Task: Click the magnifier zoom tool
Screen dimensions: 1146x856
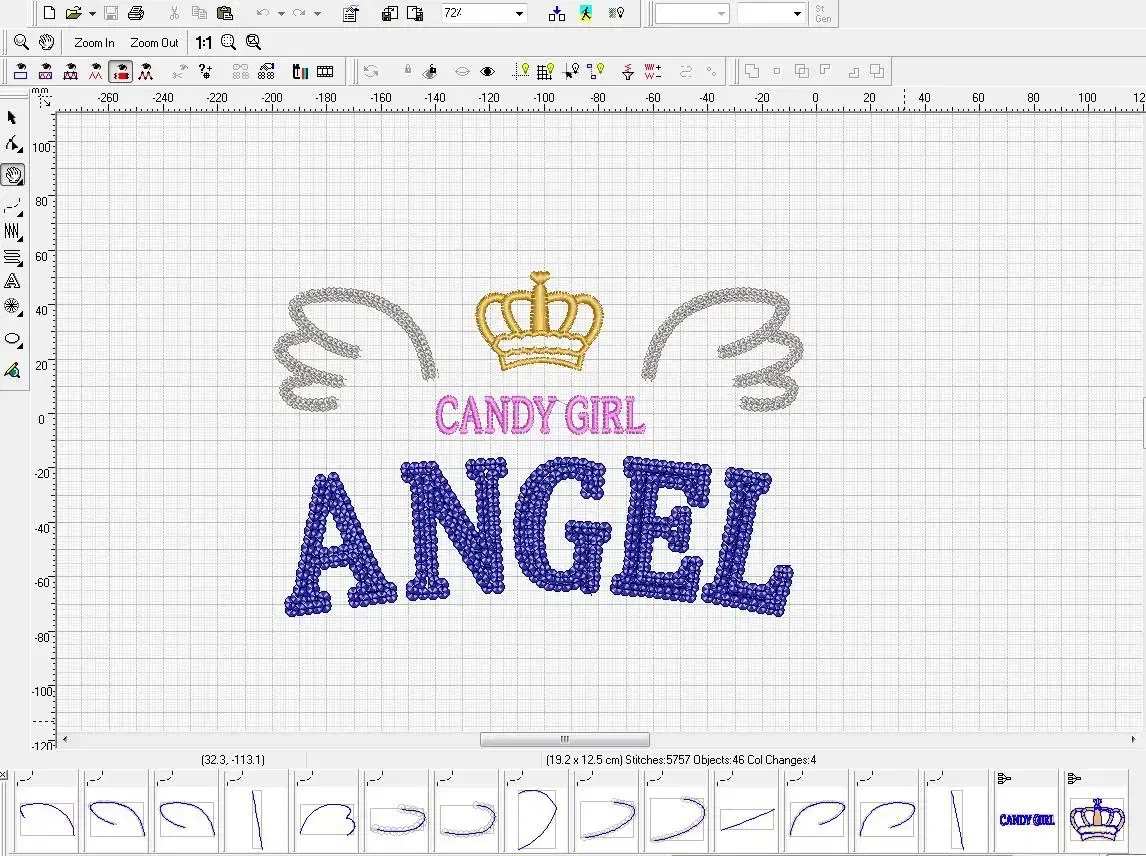Action: [x=21, y=43]
